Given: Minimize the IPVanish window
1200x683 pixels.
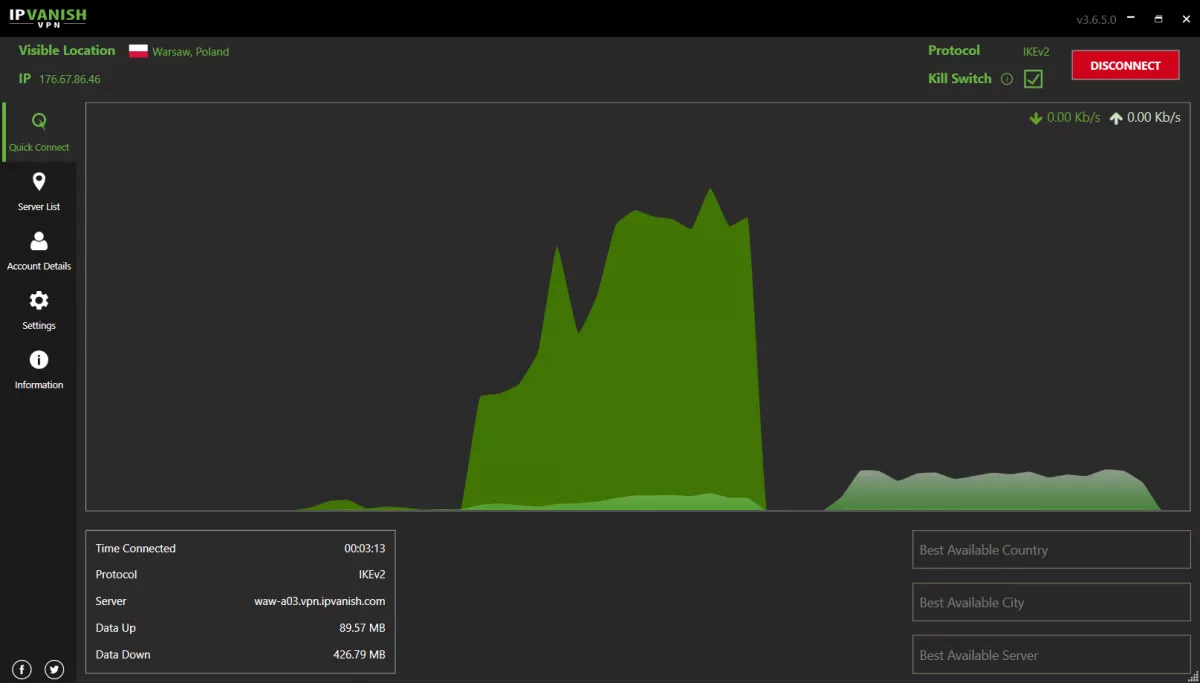Looking at the screenshot, I should (x=1131, y=19).
